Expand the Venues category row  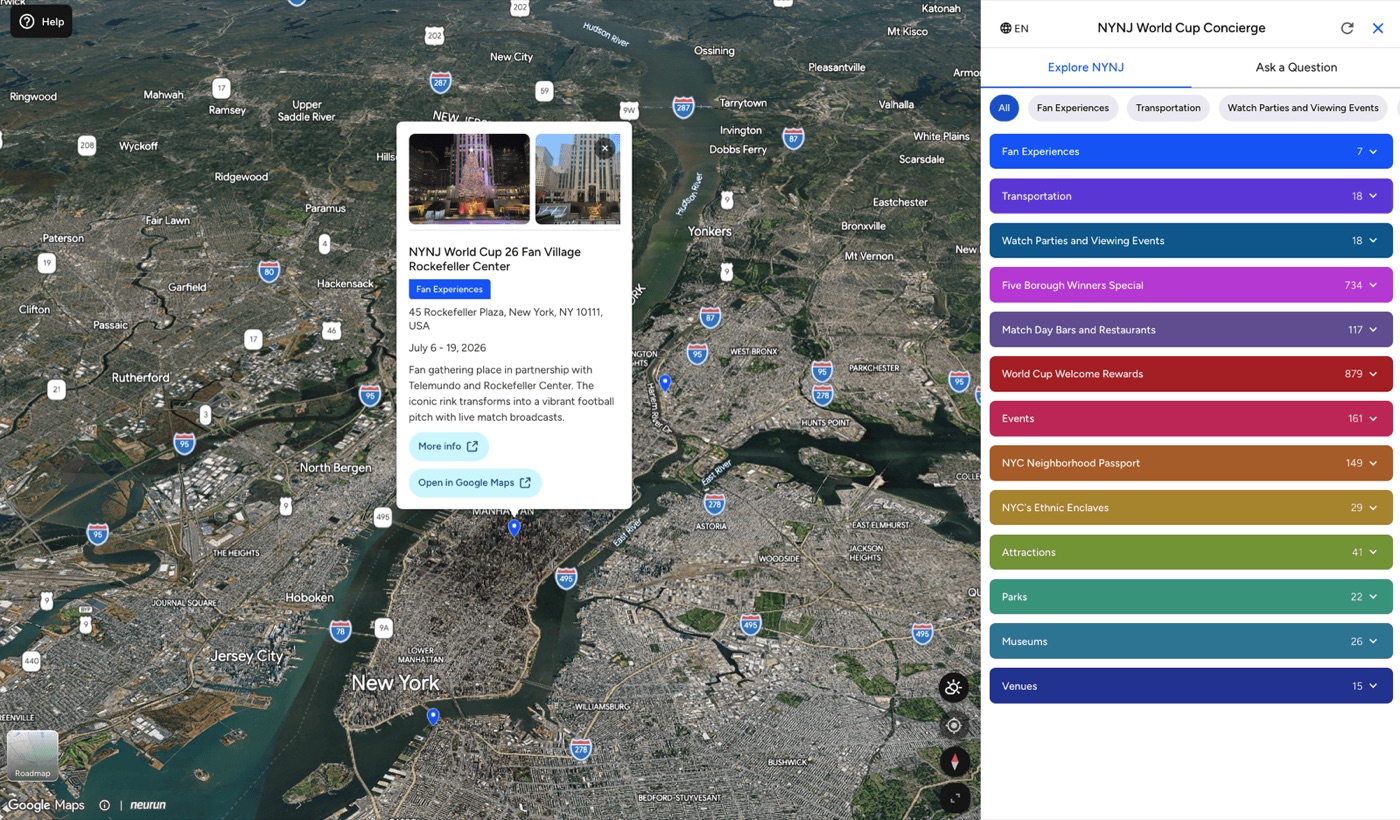pos(1191,686)
